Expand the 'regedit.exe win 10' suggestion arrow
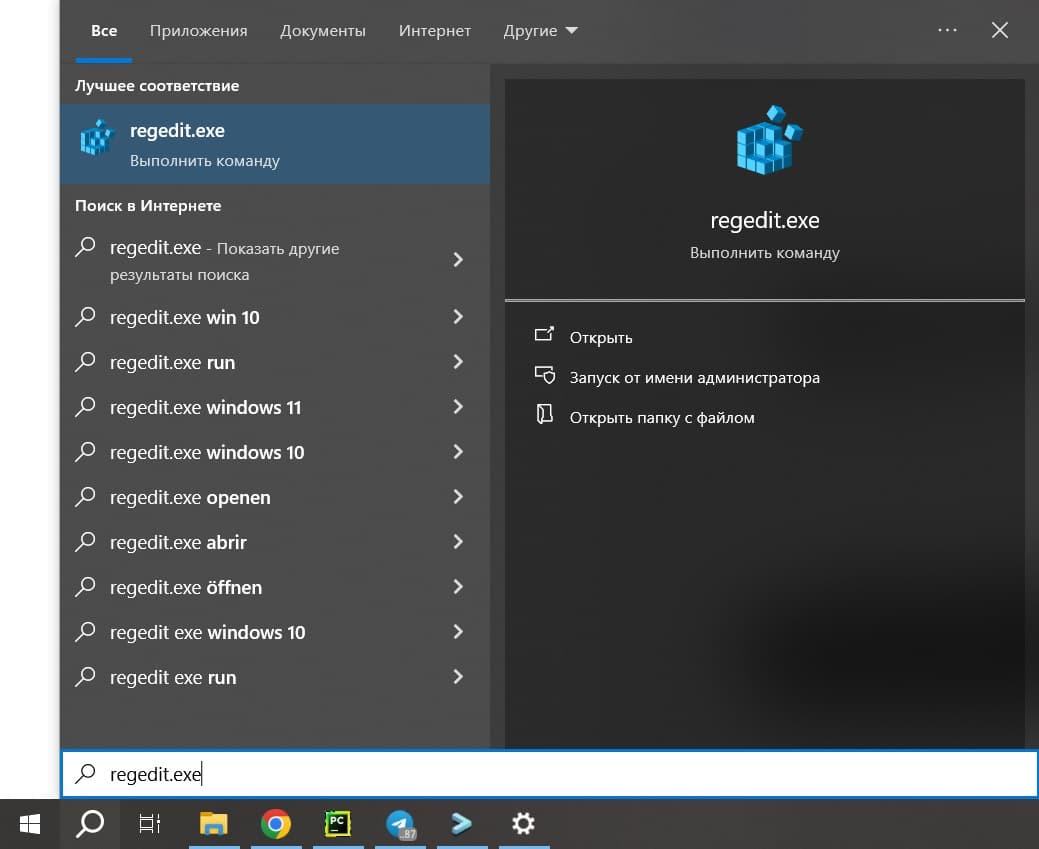 458,317
